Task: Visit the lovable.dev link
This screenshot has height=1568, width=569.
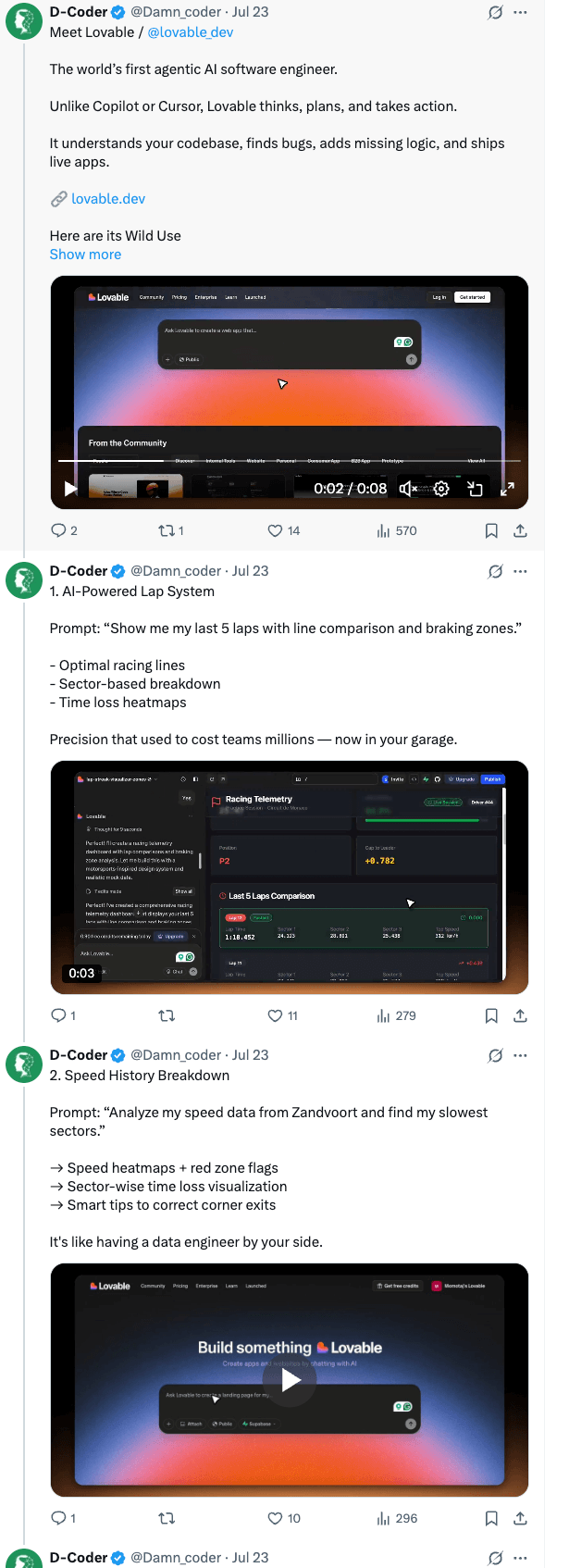Action: point(107,199)
